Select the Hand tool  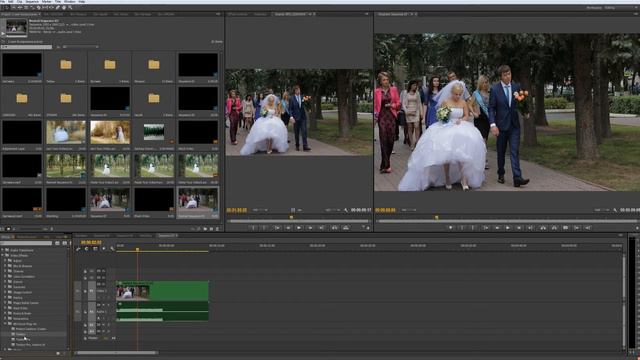(x=64, y=7)
